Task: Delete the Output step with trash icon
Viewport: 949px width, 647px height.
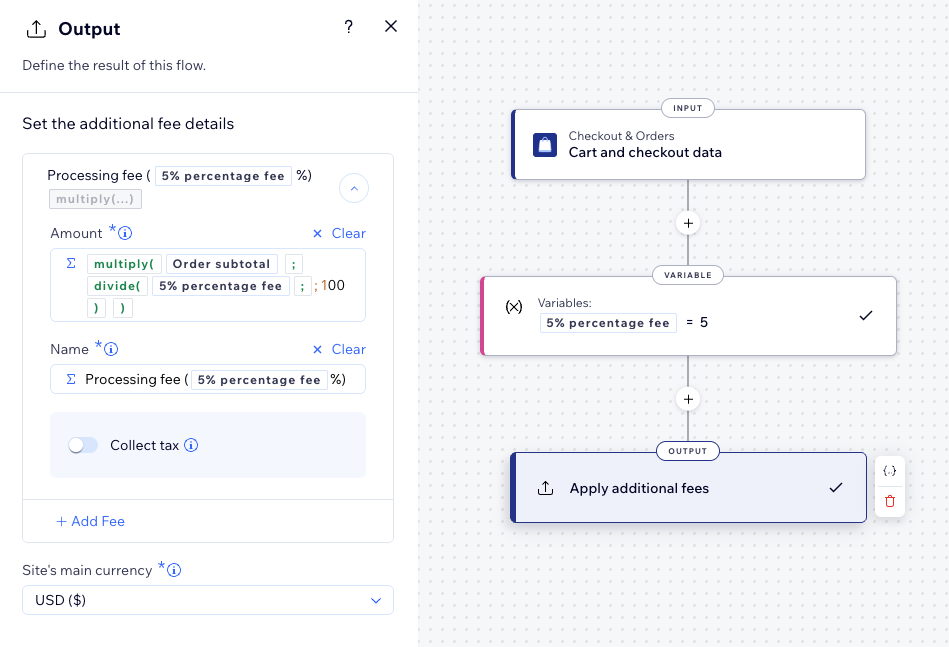Action: click(x=890, y=501)
